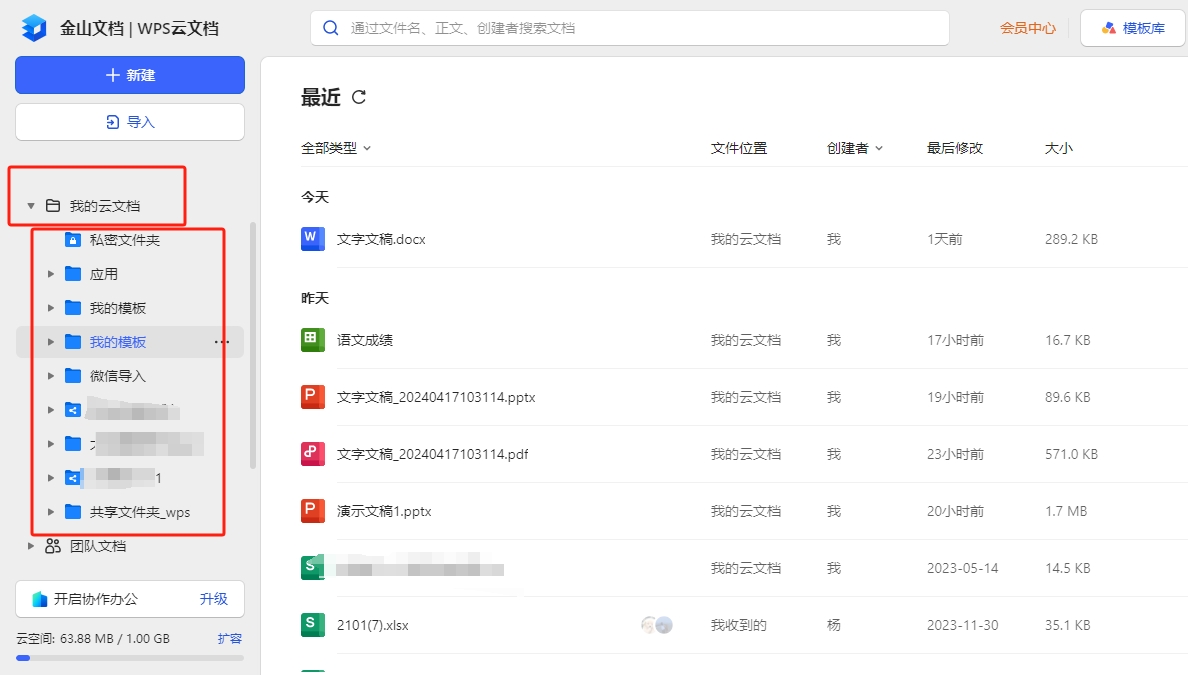The image size is (1188, 675).
Task: Click the 金山文档 logo icon
Action: click(34, 28)
